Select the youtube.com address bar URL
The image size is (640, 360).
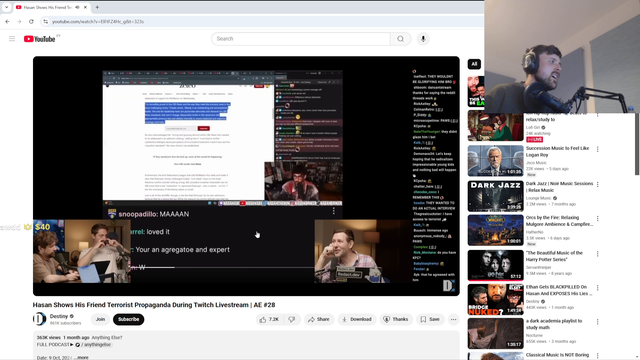(x=98, y=22)
